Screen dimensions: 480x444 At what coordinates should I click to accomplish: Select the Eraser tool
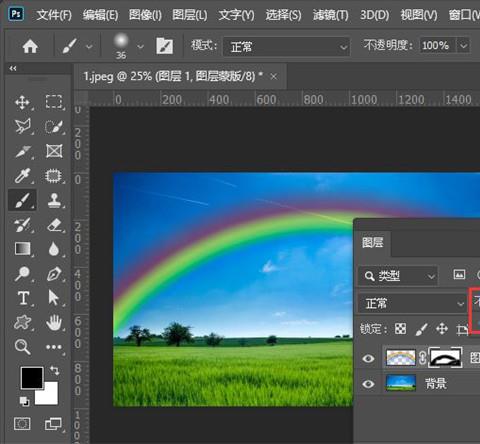pyautogui.click(x=54, y=225)
